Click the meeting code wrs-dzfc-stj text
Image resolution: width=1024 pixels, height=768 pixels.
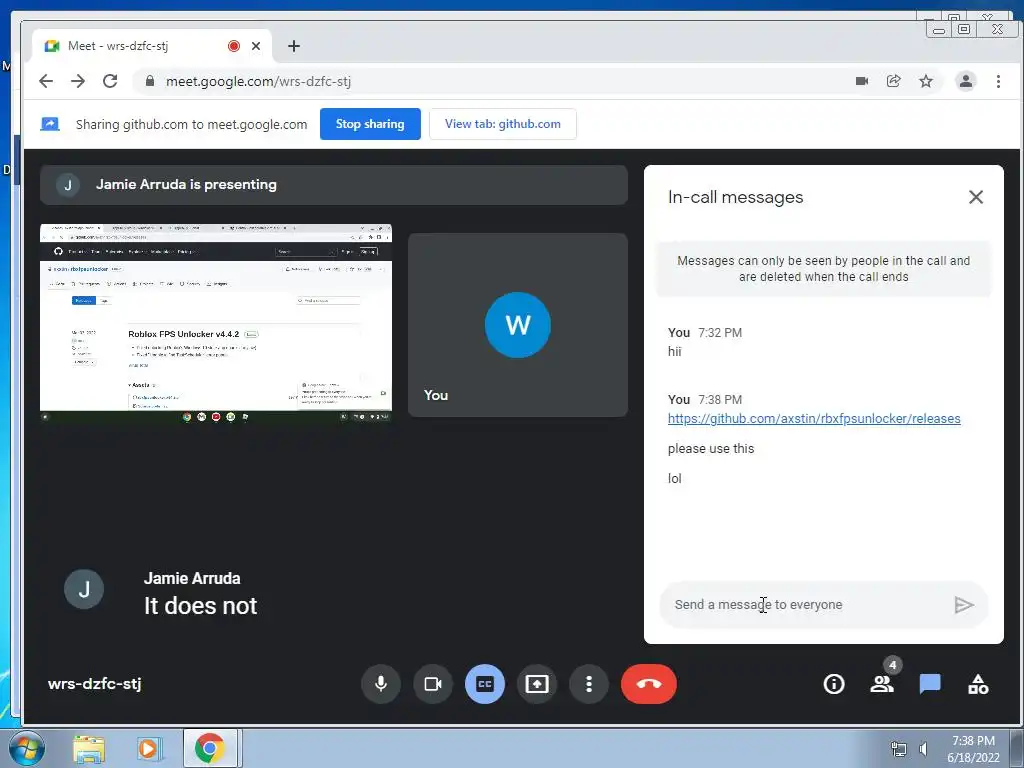click(x=95, y=684)
